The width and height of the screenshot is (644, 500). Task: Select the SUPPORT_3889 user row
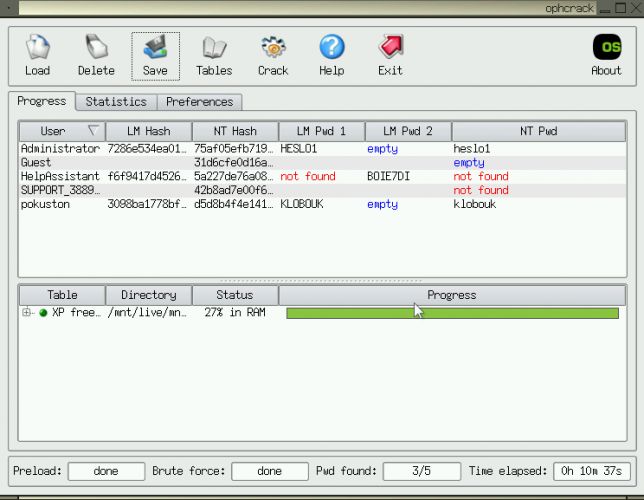pyautogui.click(x=322, y=191)
